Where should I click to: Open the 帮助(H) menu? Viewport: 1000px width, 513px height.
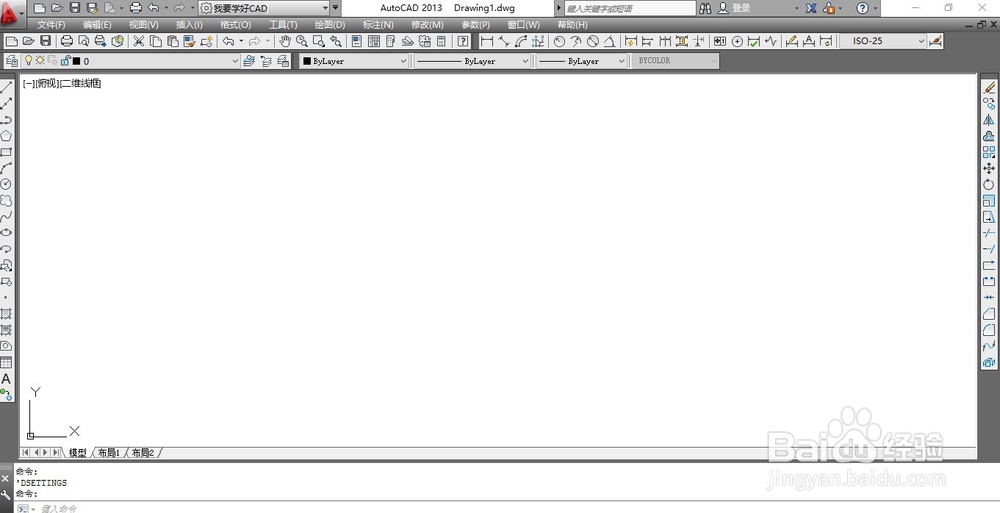point(572,25)
